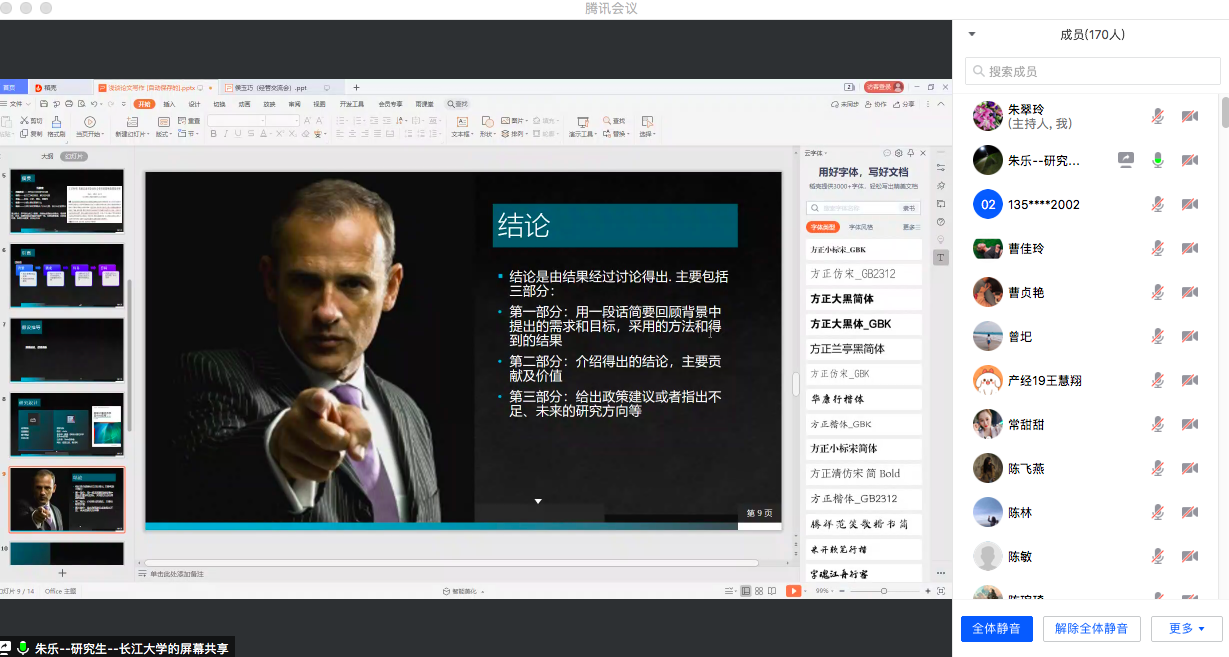Toggle microphone for 朱翠玲 (主持人)

1157,116
